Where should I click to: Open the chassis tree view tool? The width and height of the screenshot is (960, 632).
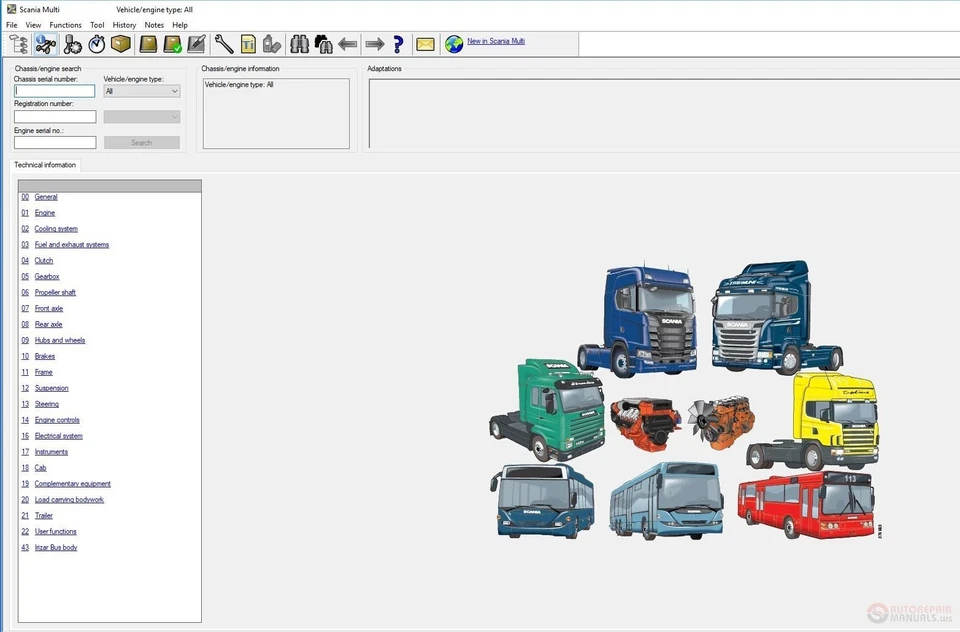[x=17, y=44]
